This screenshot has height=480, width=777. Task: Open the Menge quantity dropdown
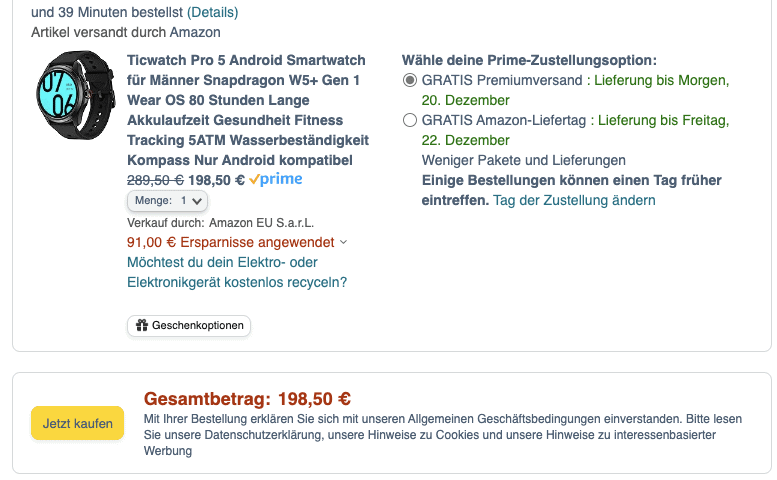click(167, 201)
